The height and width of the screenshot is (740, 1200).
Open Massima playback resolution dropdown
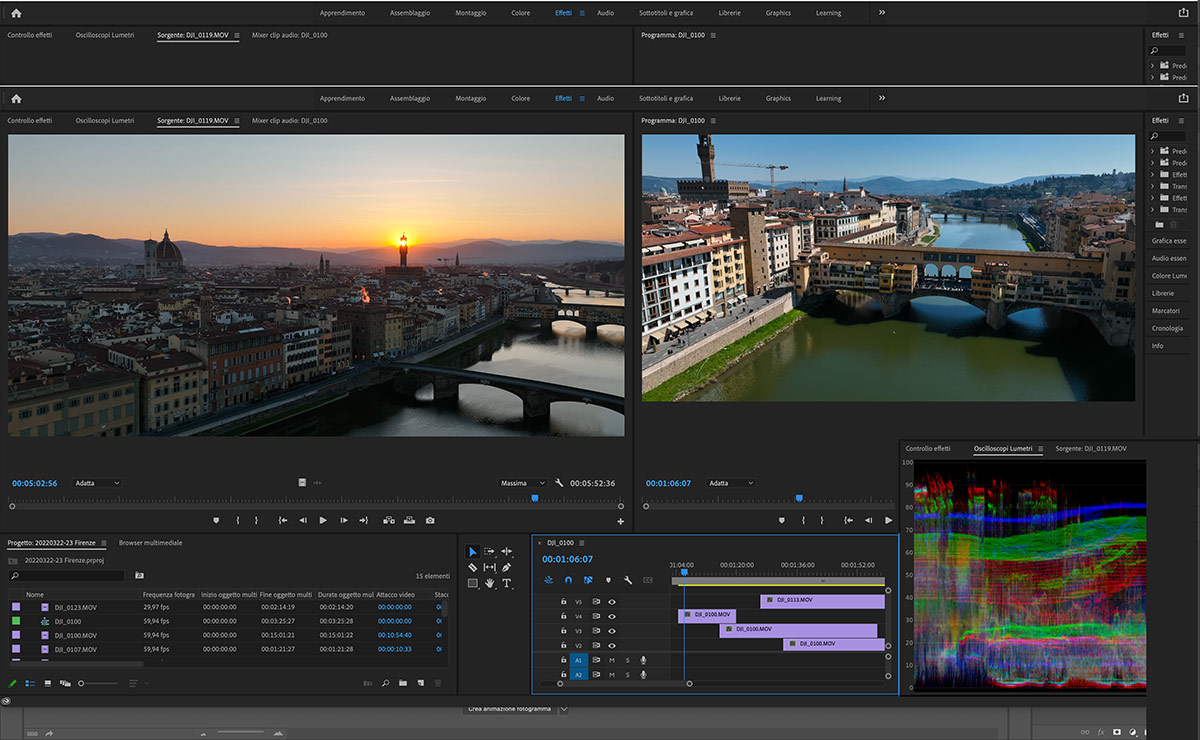[523, 483]
